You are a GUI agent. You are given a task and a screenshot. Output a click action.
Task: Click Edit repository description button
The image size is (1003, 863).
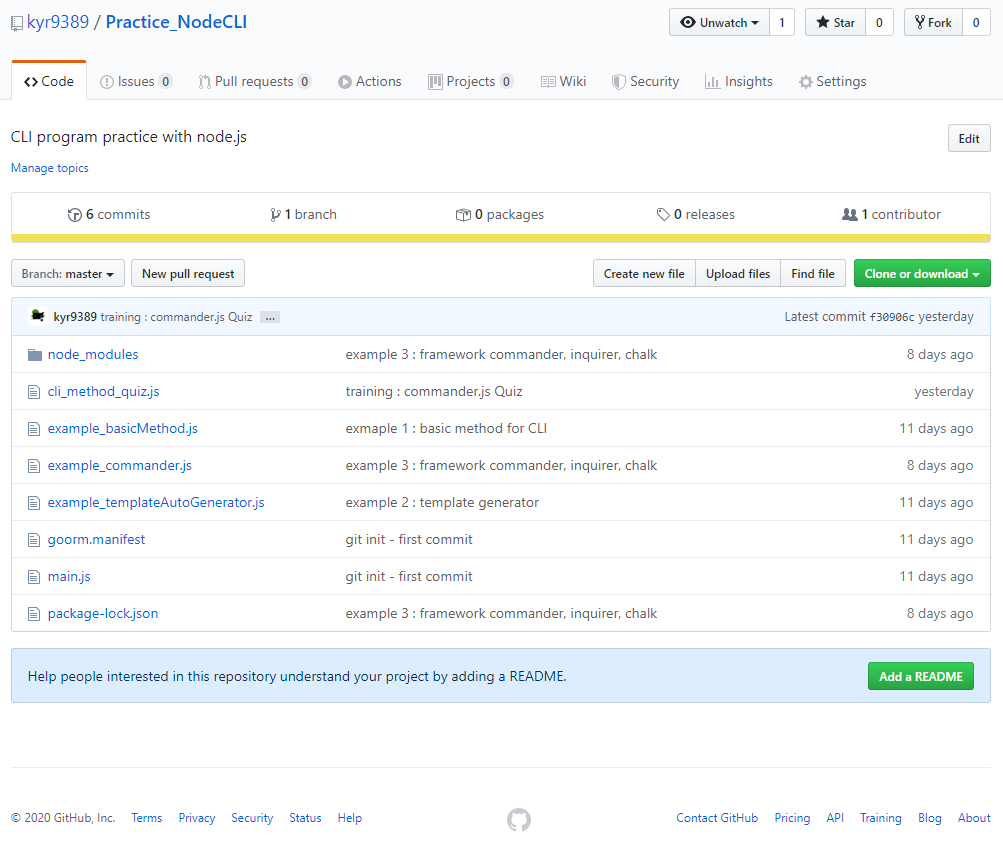pyautogui.click(x=968, y=139)
